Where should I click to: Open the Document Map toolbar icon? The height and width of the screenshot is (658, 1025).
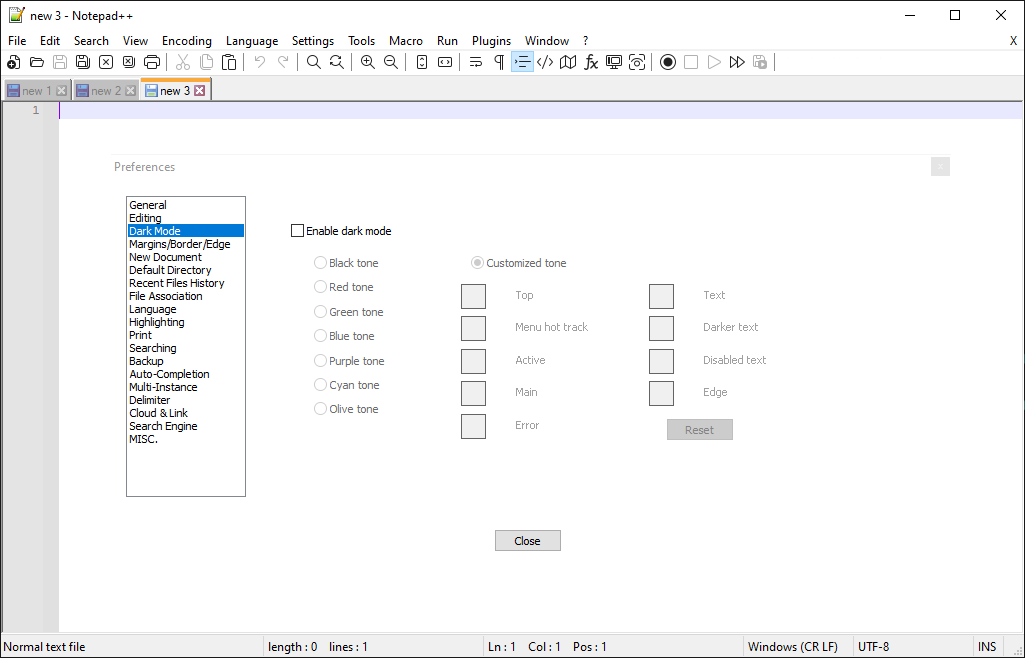click(x=568, y=62)
